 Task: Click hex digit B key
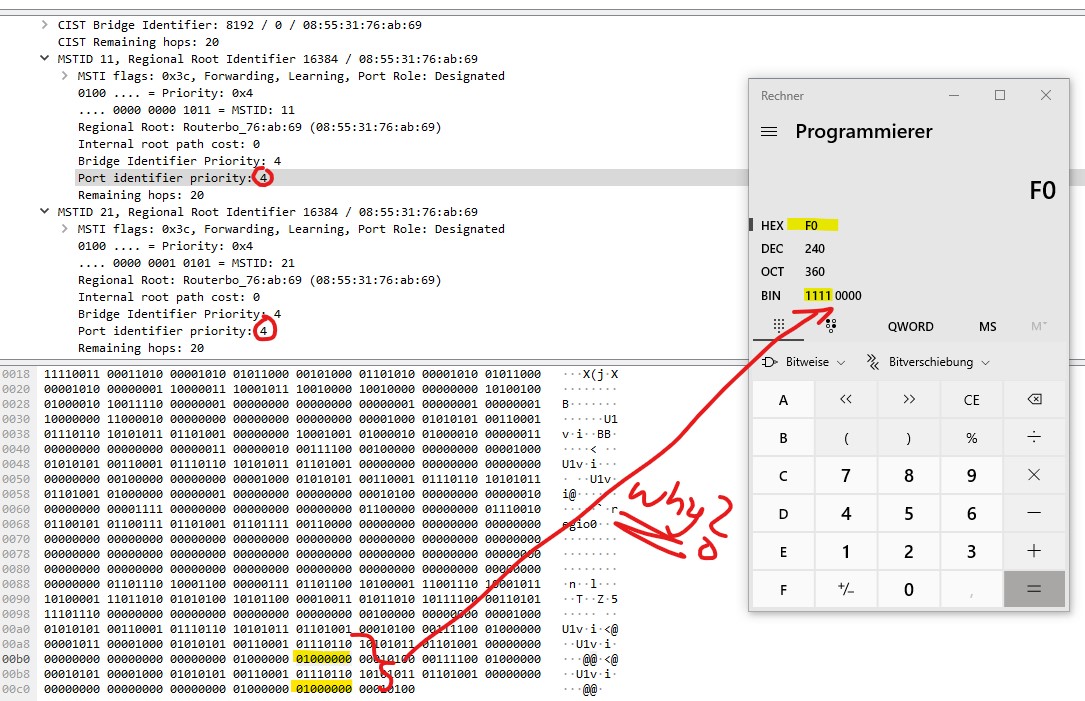click(x=783, y=438)
